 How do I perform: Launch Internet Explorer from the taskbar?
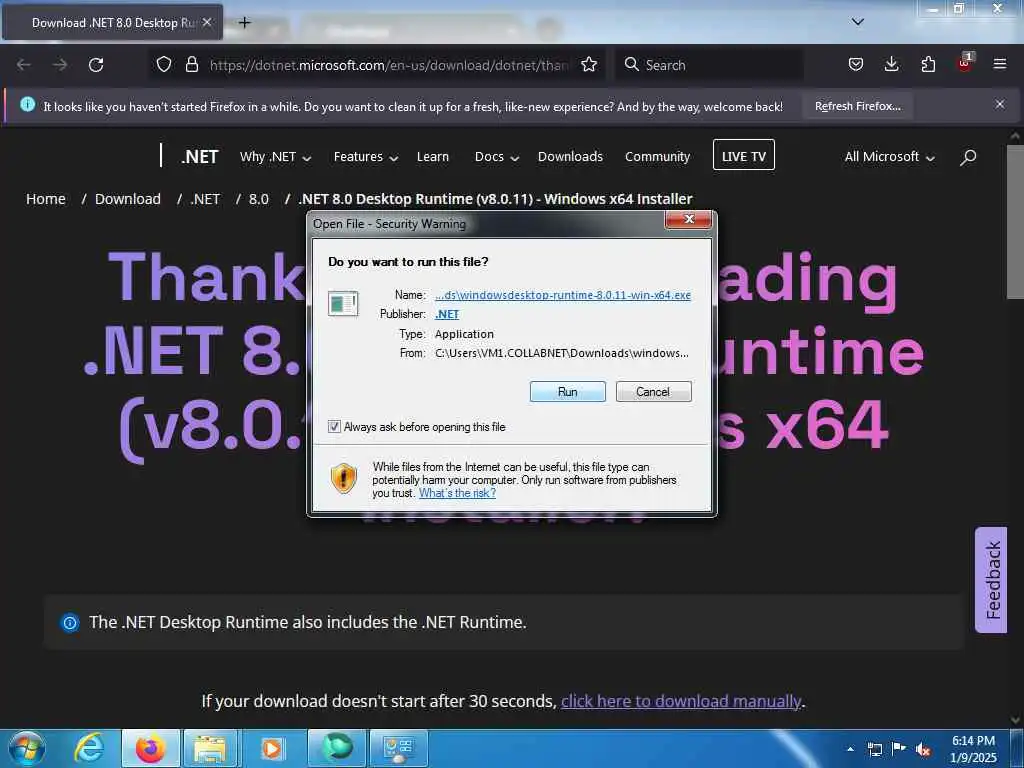88,748
